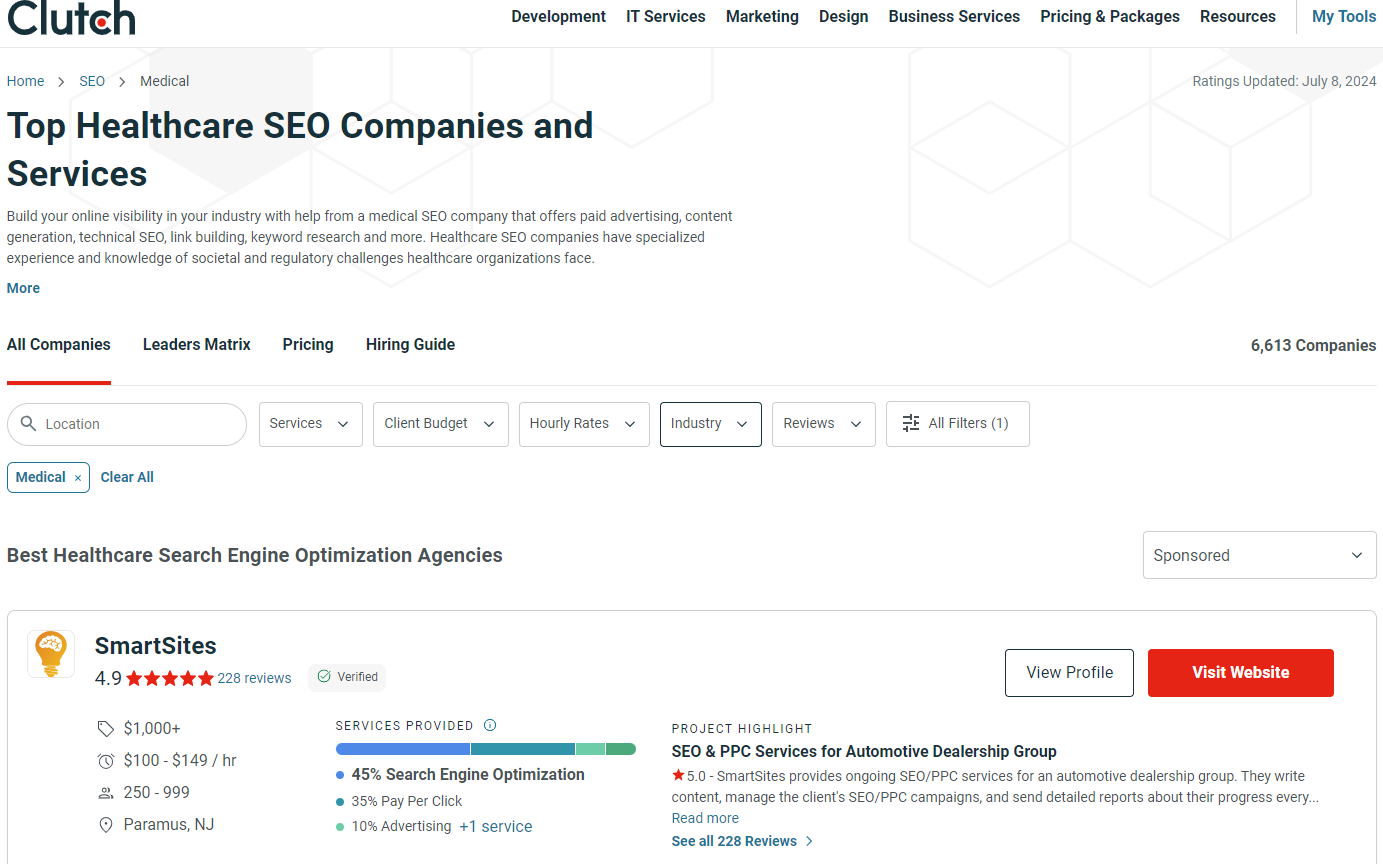Click the Verified badge checkmark

[324, 677]
